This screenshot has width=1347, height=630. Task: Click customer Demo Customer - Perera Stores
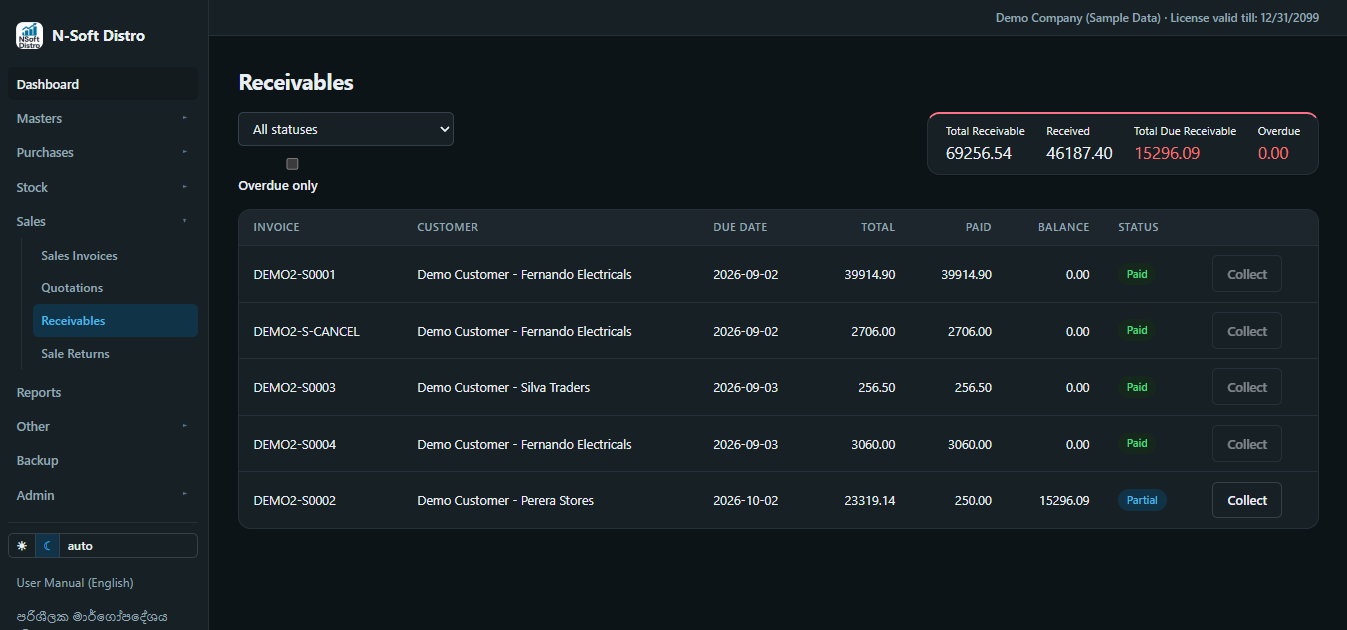[x=505, y=500]
